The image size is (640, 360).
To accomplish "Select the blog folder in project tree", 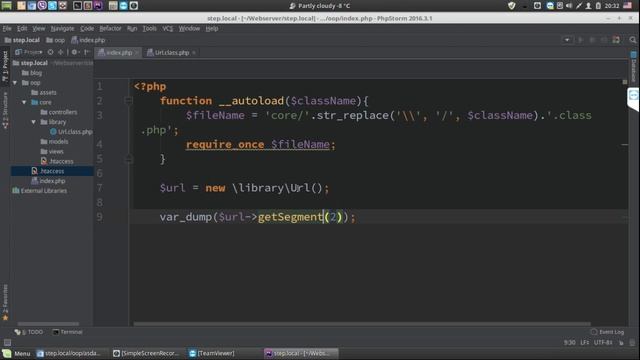I will pos(32,73).
